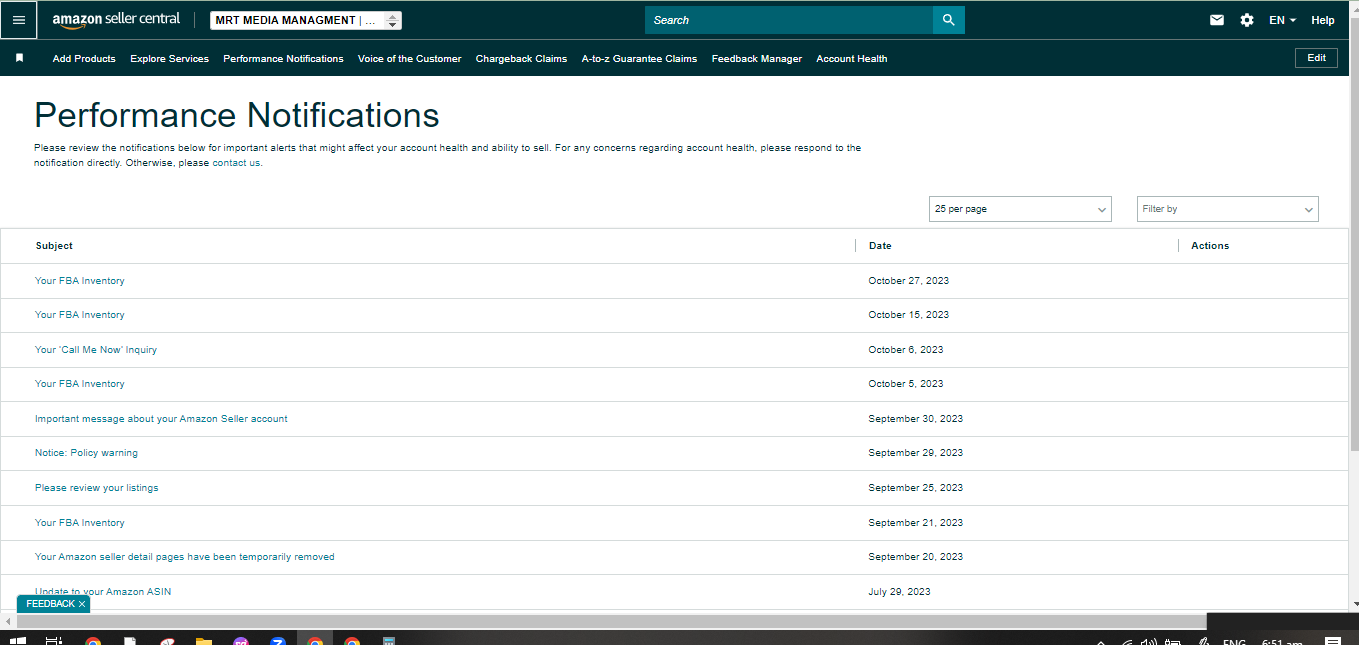Open 'Your FBA Inventory' from September 21, 2023
Viewport: 1359px width, 645px height.
[80, 523]
